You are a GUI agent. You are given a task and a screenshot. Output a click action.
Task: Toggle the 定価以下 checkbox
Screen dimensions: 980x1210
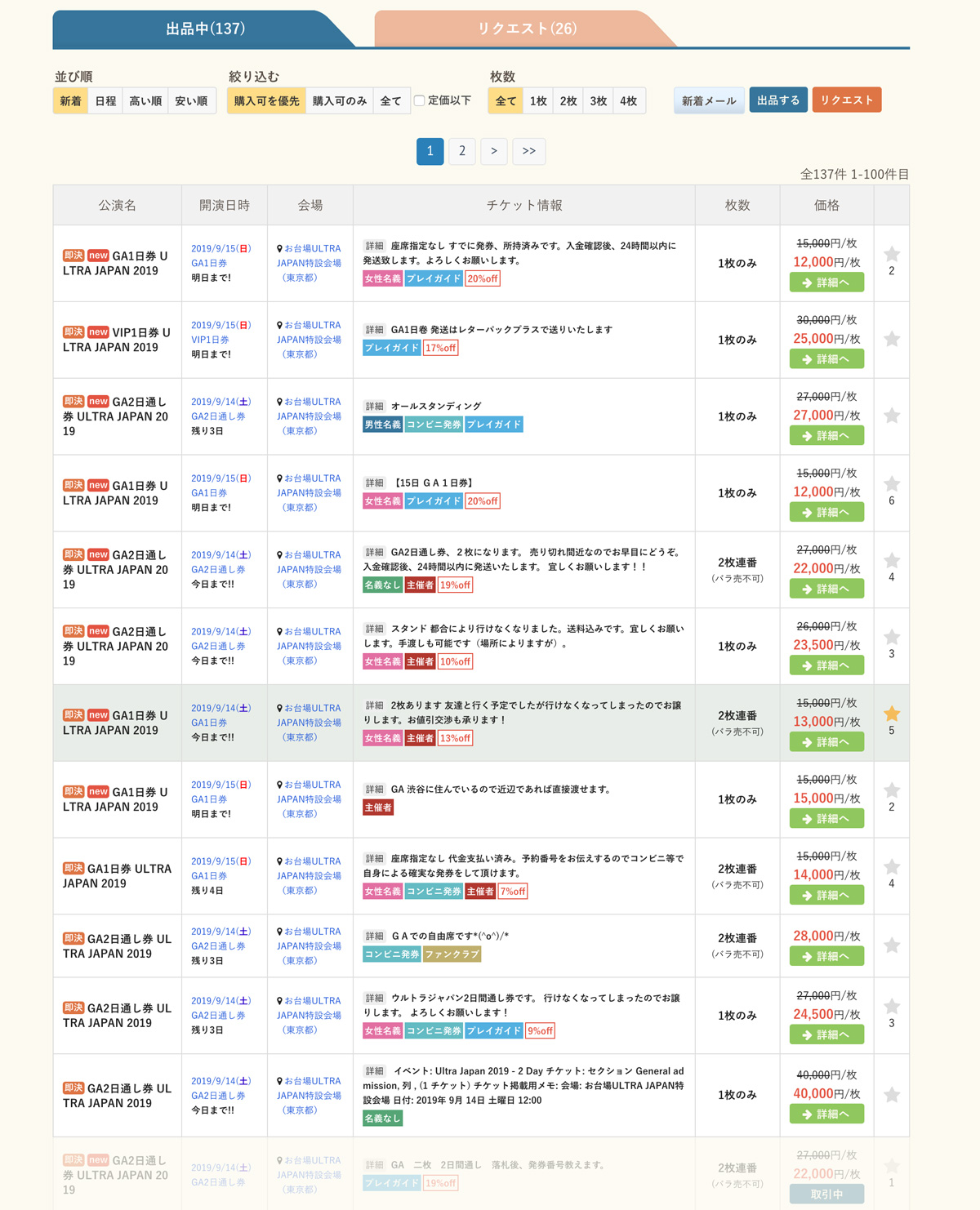pyautogui.click(x=419, y=100)
